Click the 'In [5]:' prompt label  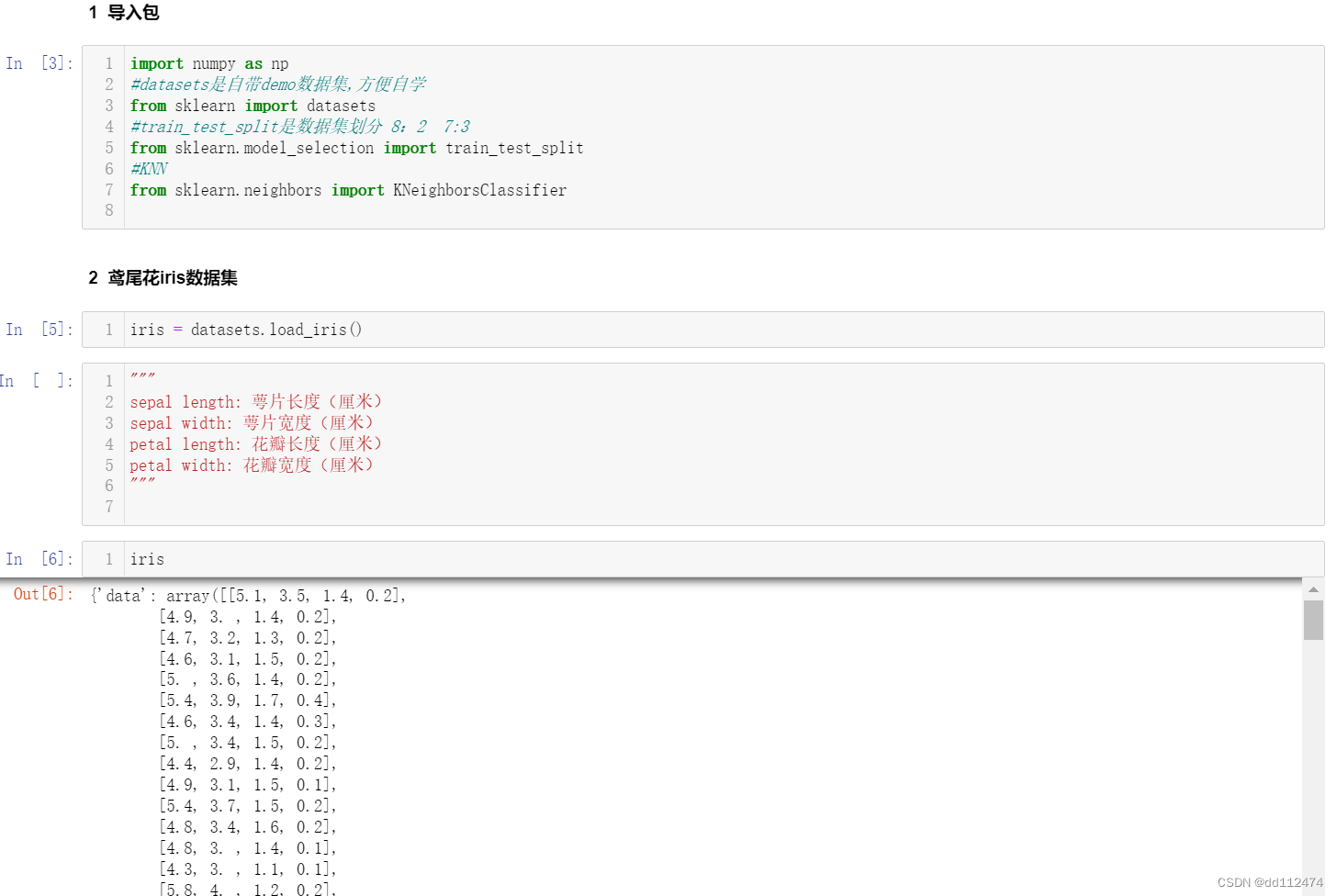pyautogui.click(x=39, y=330)
